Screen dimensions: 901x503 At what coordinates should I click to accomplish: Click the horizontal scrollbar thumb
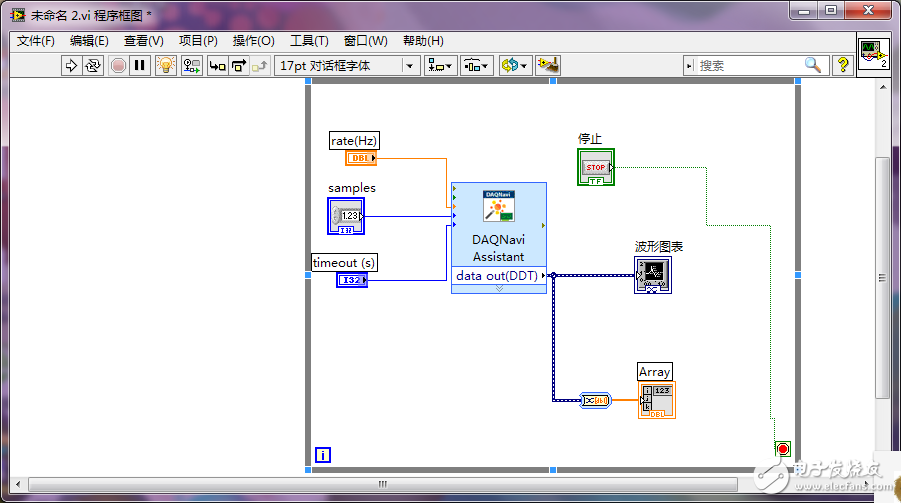pos(383,484)
